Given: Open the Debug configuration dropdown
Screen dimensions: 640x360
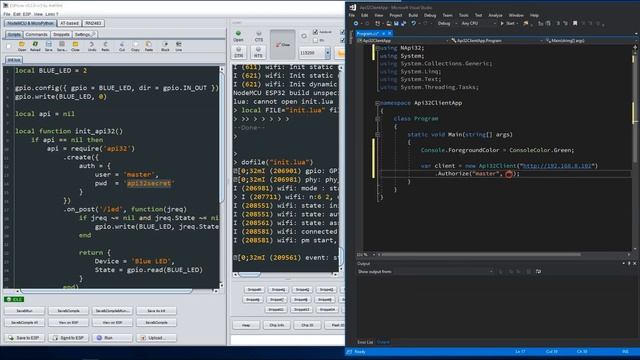Looking at the screenshot, I should pyautogui.click(x=447, y=24).
